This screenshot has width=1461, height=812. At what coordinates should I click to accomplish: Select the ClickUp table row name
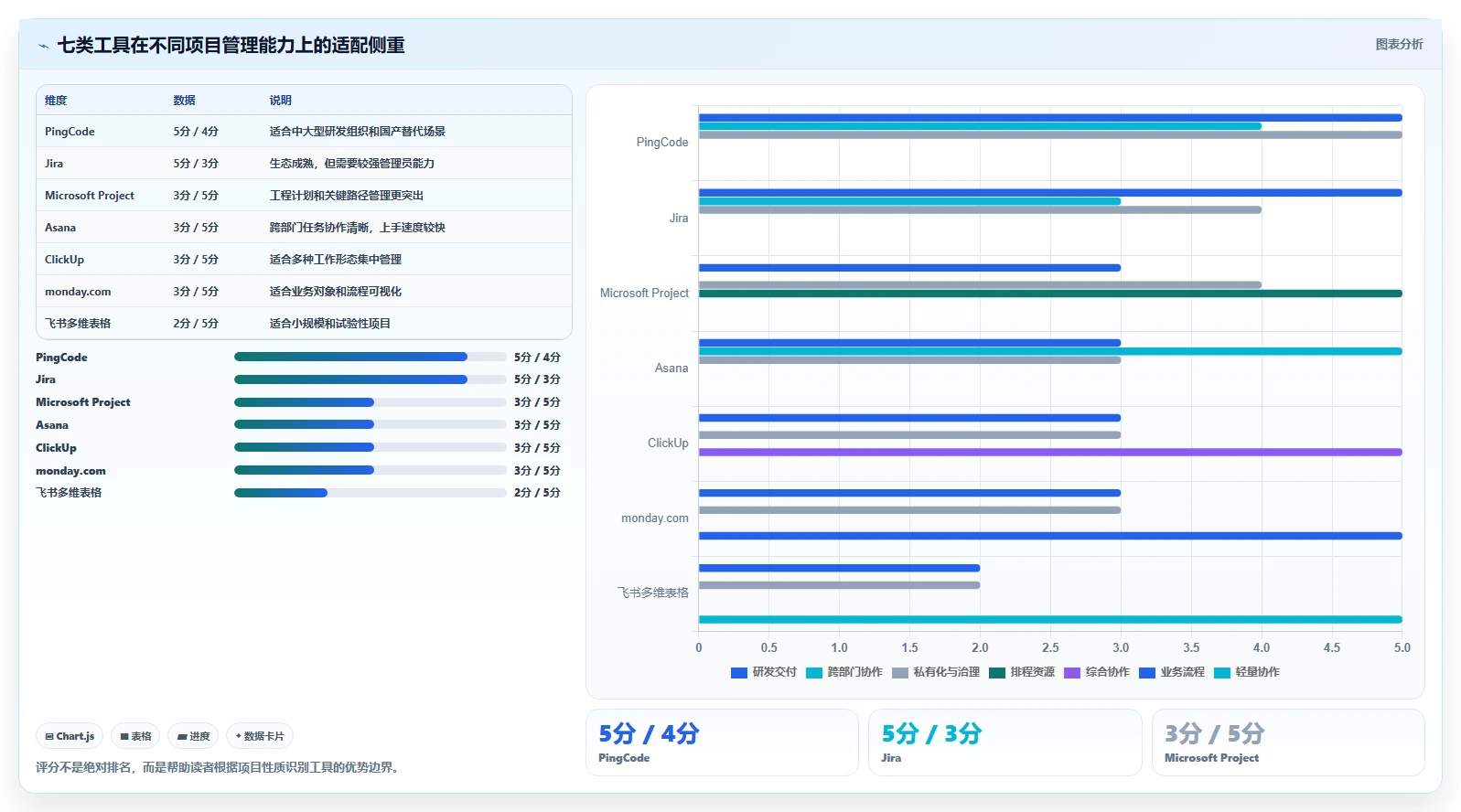click(x=64, y=260)
